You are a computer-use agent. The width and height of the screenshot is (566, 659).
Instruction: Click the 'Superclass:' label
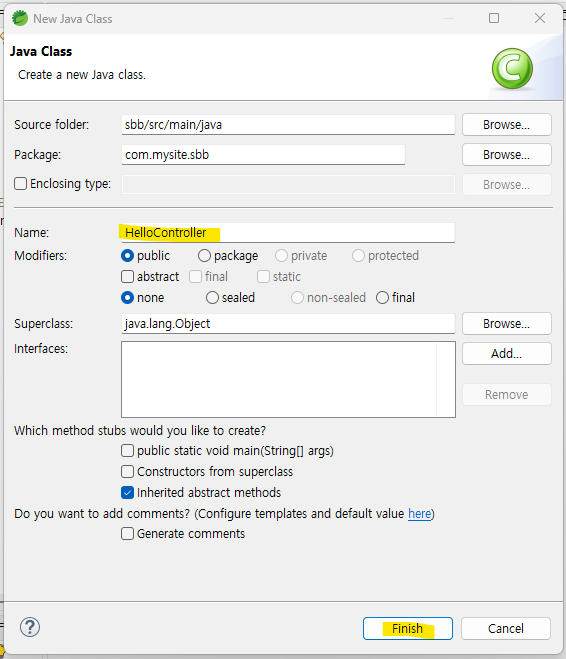pos(43,324)
